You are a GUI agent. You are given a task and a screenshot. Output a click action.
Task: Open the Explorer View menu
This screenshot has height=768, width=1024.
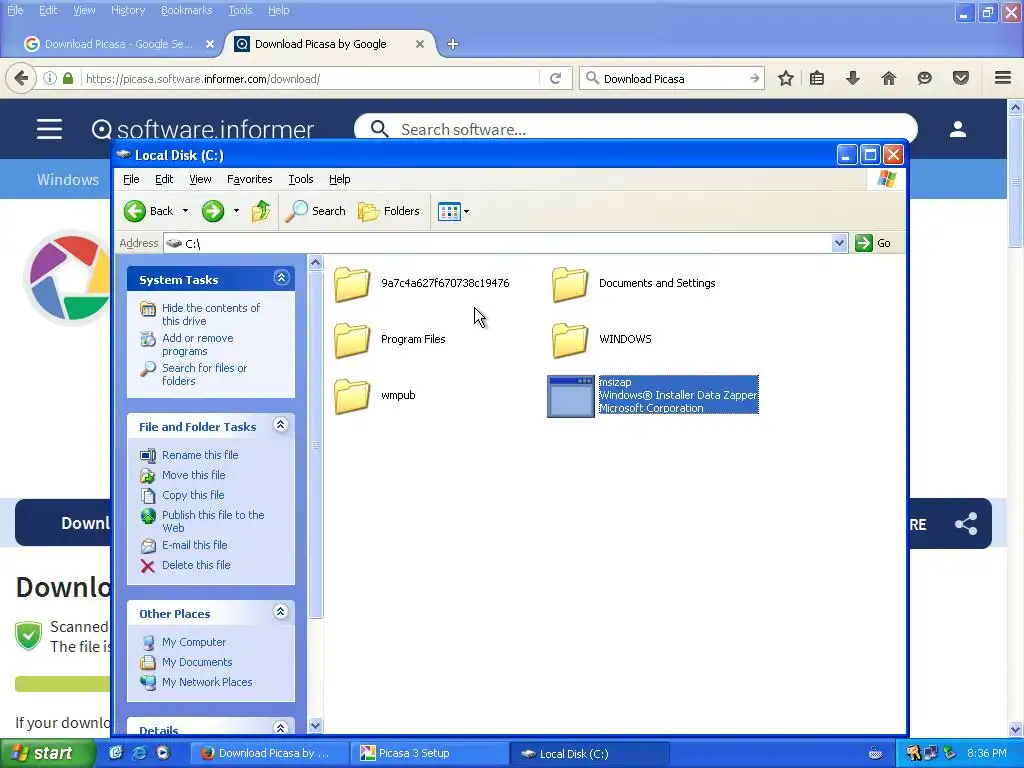[x=200, y=179]
